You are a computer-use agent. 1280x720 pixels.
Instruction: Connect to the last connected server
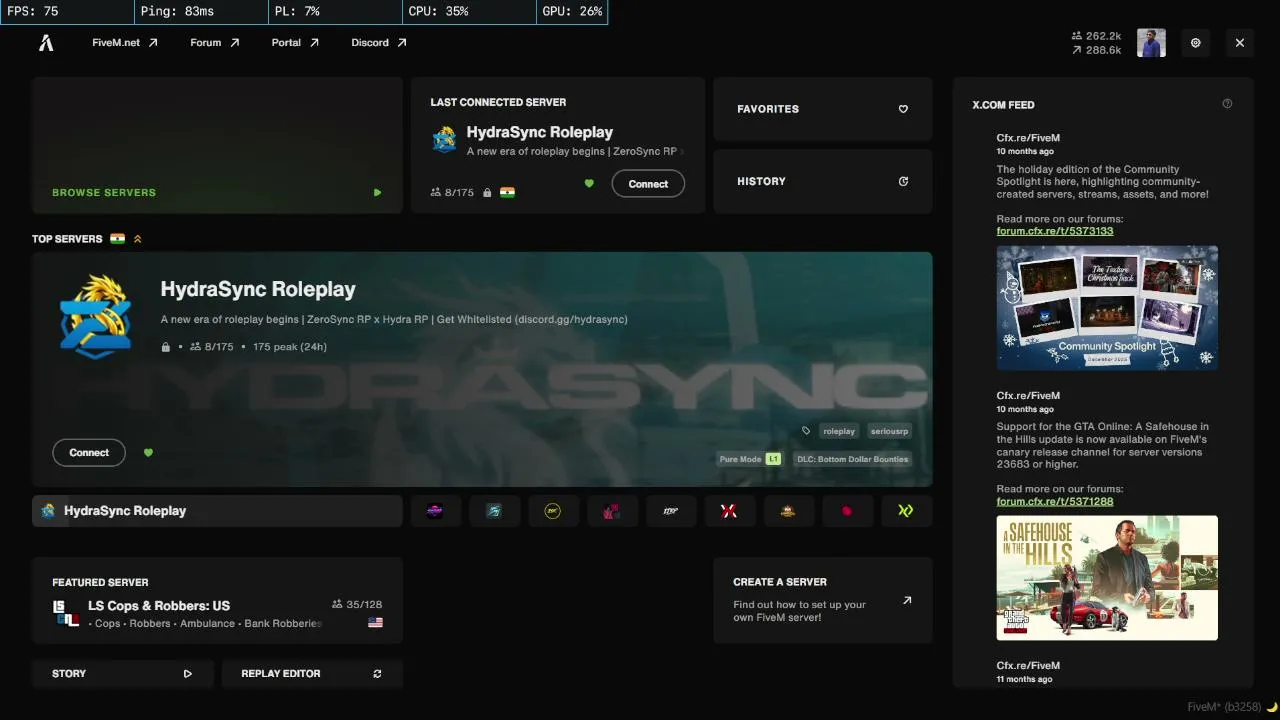648,184
